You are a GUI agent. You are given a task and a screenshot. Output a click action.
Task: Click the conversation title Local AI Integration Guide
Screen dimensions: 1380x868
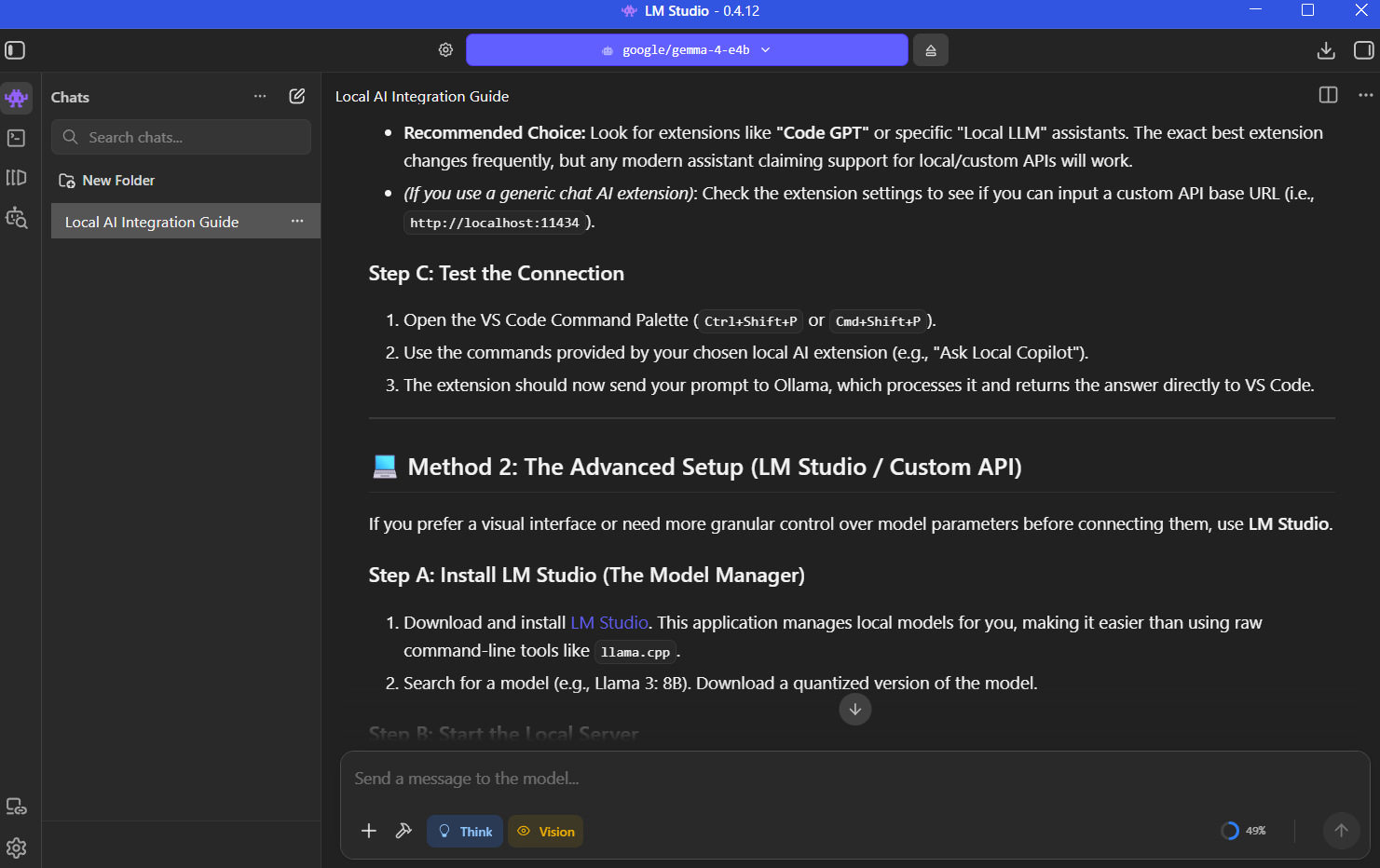pyautogui.click(x=422, y=96)
